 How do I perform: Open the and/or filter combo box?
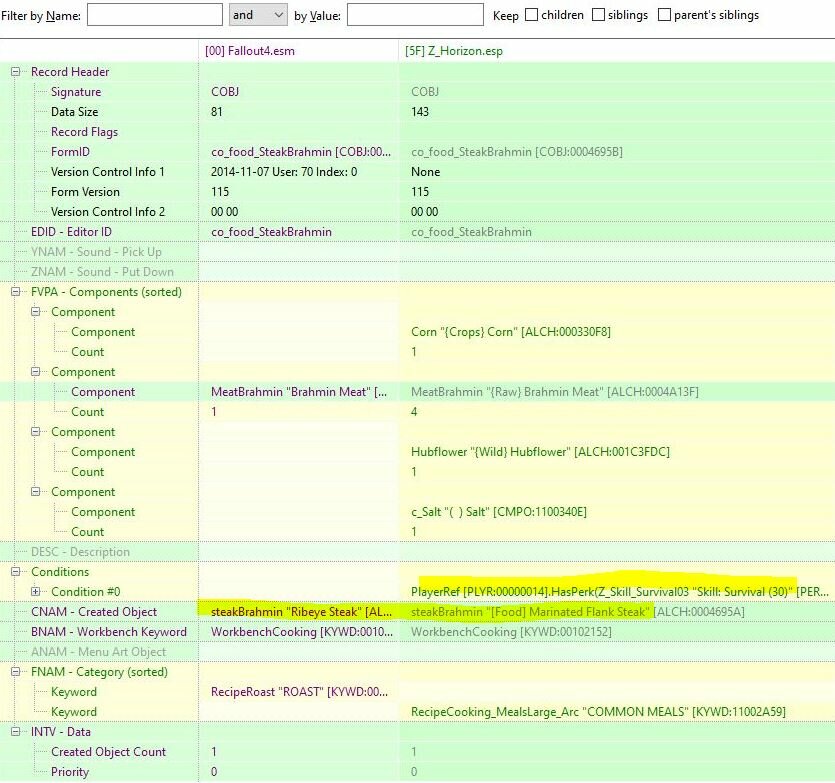coord(258,15)
